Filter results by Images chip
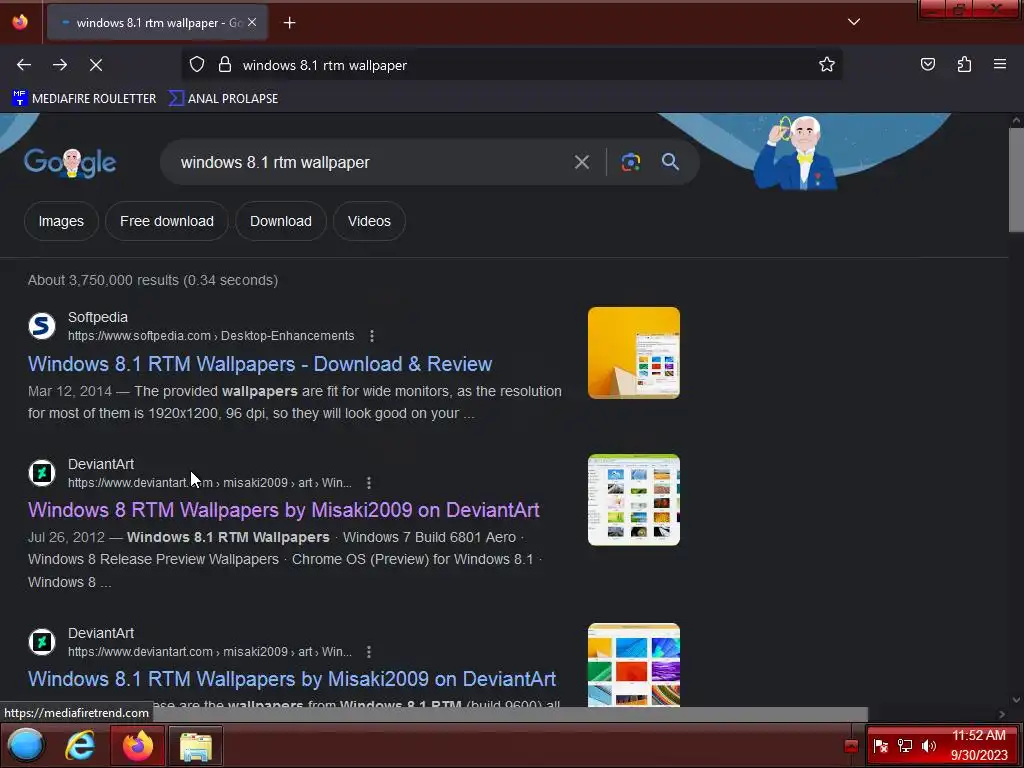Viewport: 1024px width, 768px height. [x=61, y=221]
